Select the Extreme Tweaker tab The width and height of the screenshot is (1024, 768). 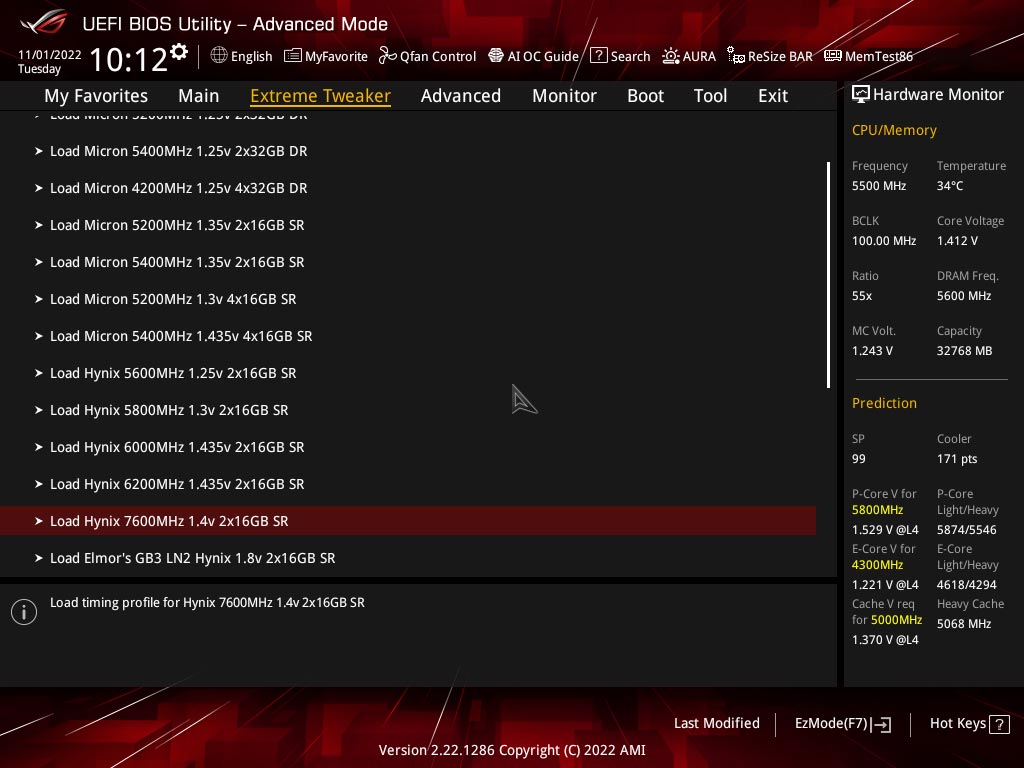[x=320, y=95]
